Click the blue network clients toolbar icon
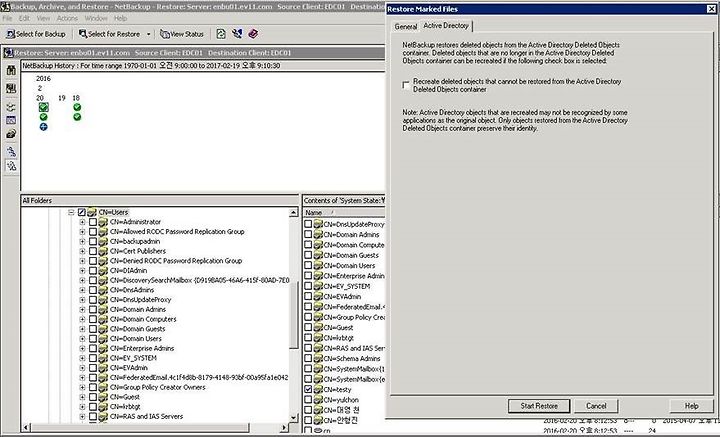Image resolution: width=720 pixels, height=437 pixels. point(237,34)
